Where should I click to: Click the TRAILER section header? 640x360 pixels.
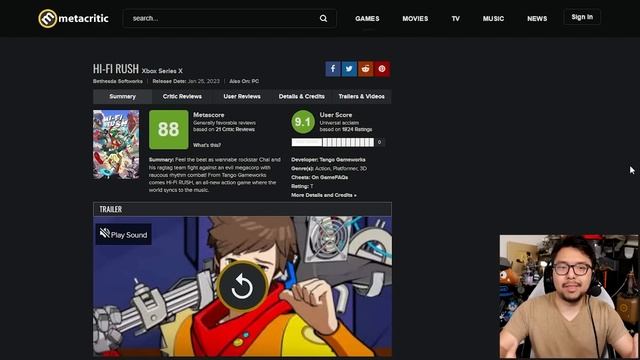point(242,209)
